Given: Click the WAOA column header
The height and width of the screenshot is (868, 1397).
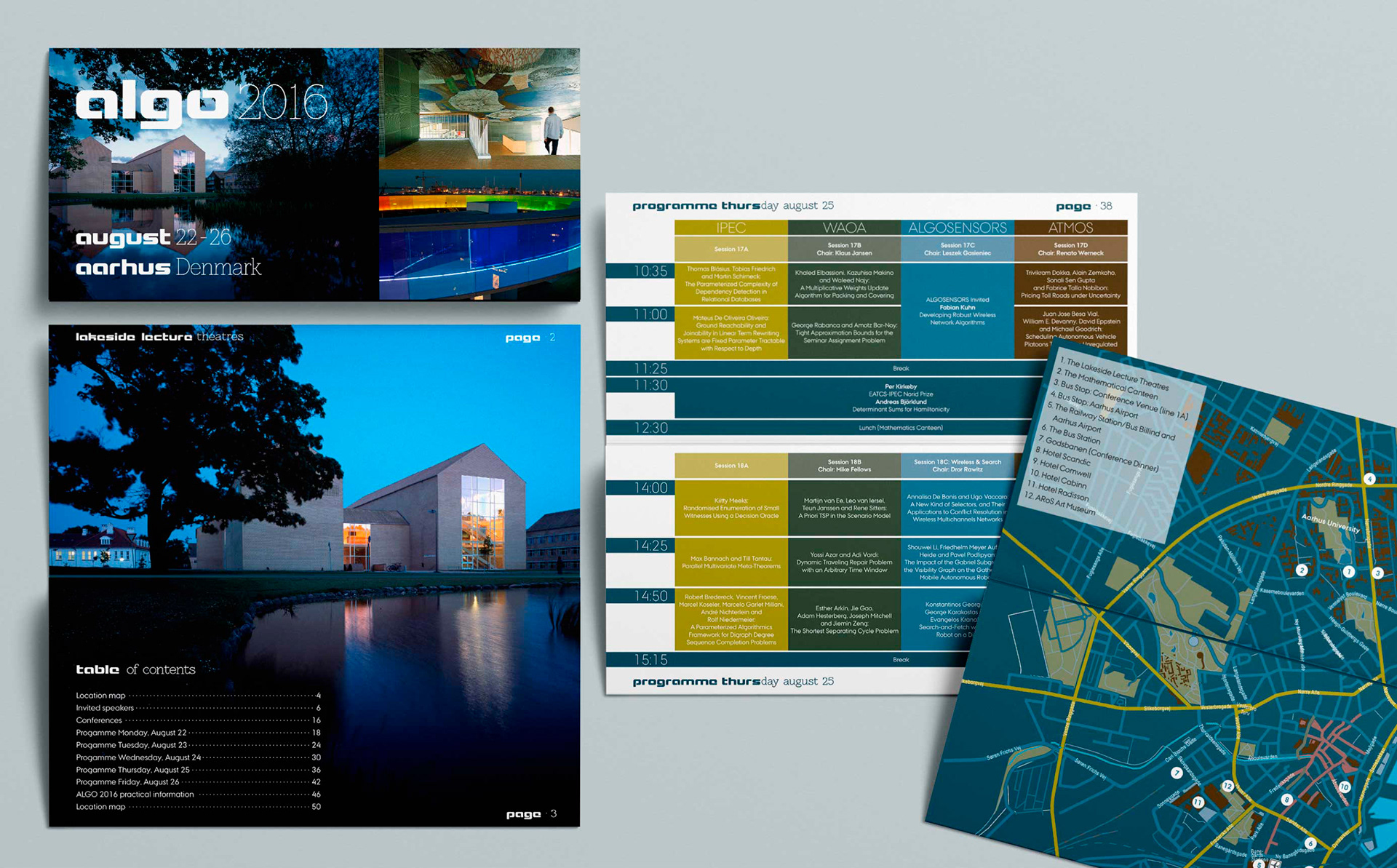Looking at the screenshot, I should (x=844, y=228).
